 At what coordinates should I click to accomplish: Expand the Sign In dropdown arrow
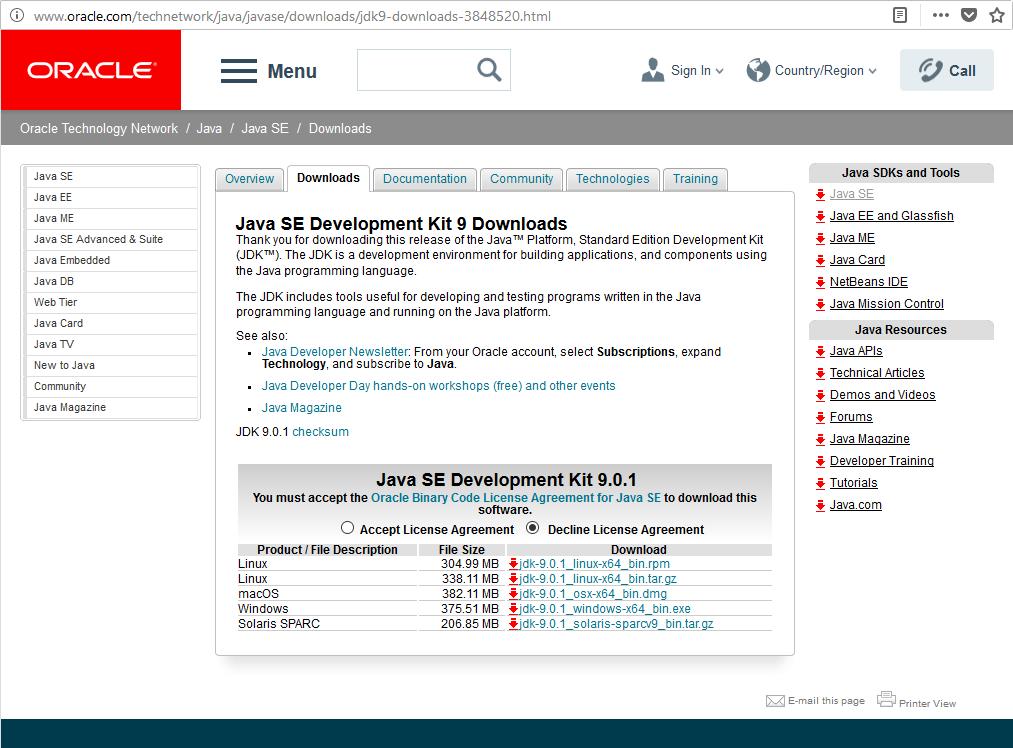[720, 71]
